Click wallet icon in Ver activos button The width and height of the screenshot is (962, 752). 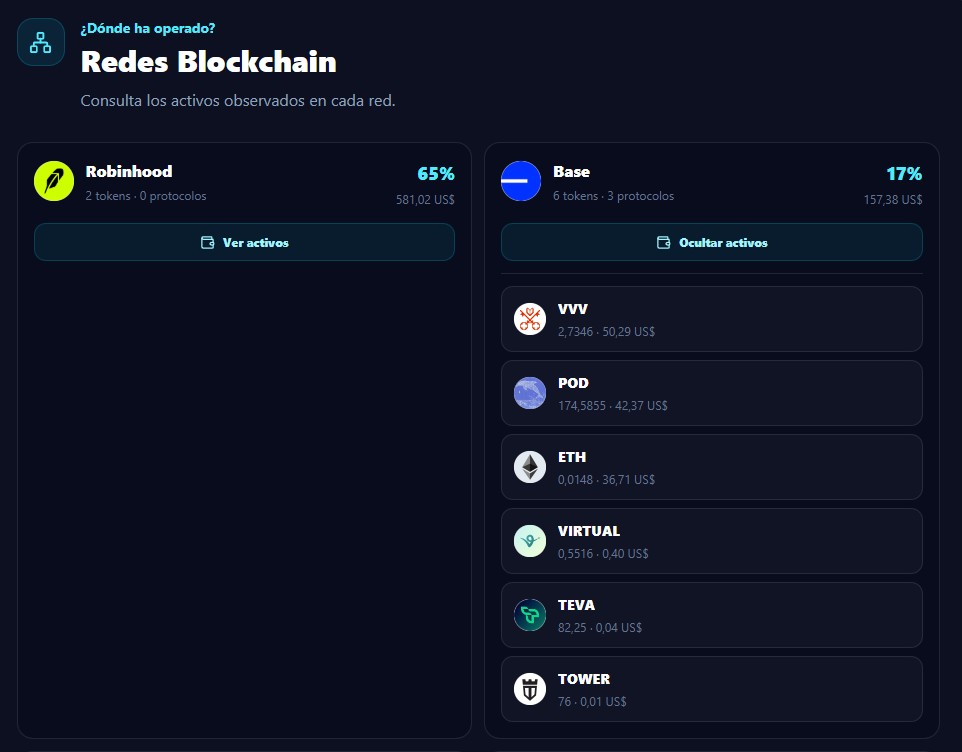(x=207, y=242)
